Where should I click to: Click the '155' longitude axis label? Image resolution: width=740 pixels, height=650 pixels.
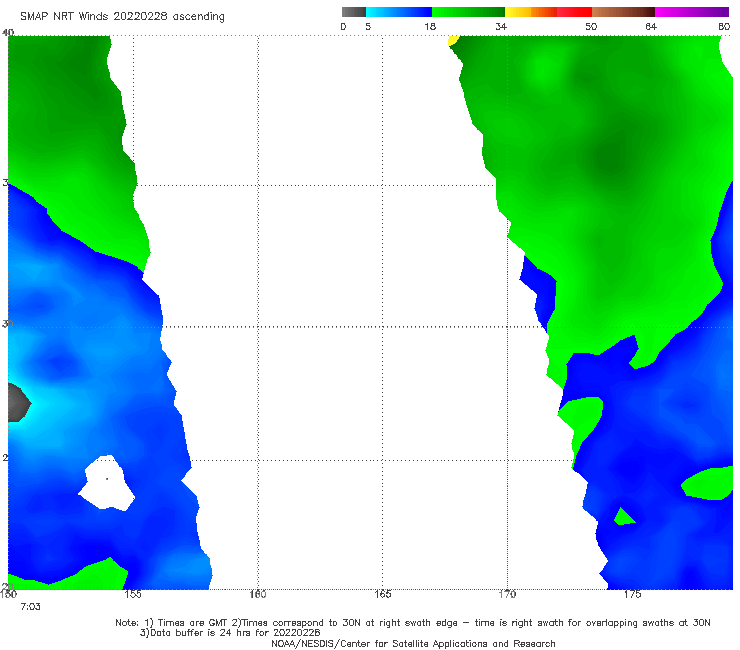pyautogui.click(x=133, y=594)
